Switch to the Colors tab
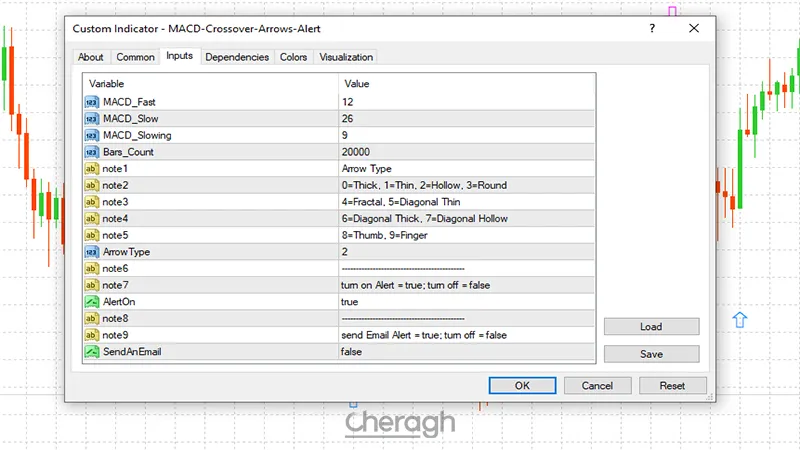Viewport: 800px width, 450px height. click(293, 57)
